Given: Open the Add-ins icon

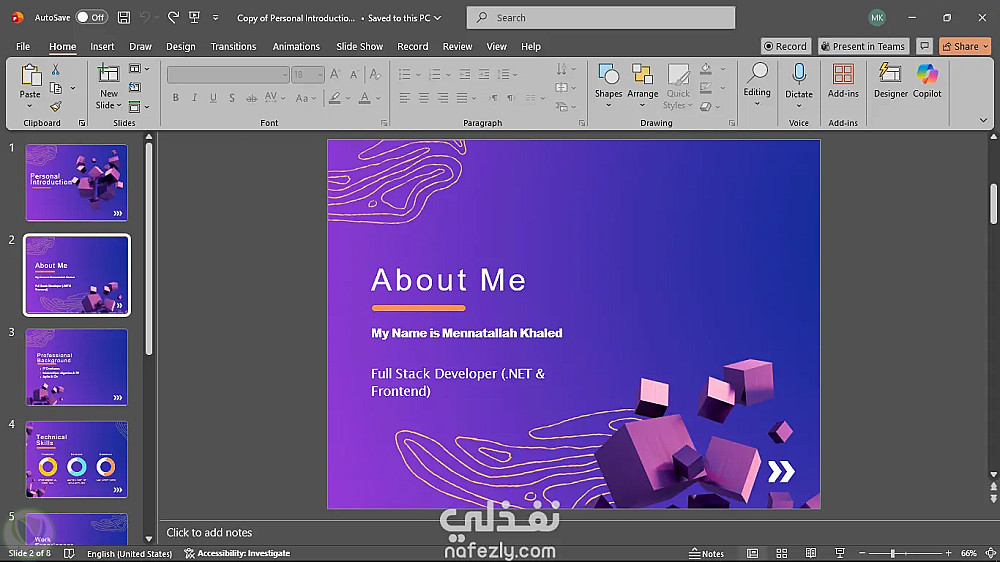Looking at the screenshot, I should coord(843,74).
